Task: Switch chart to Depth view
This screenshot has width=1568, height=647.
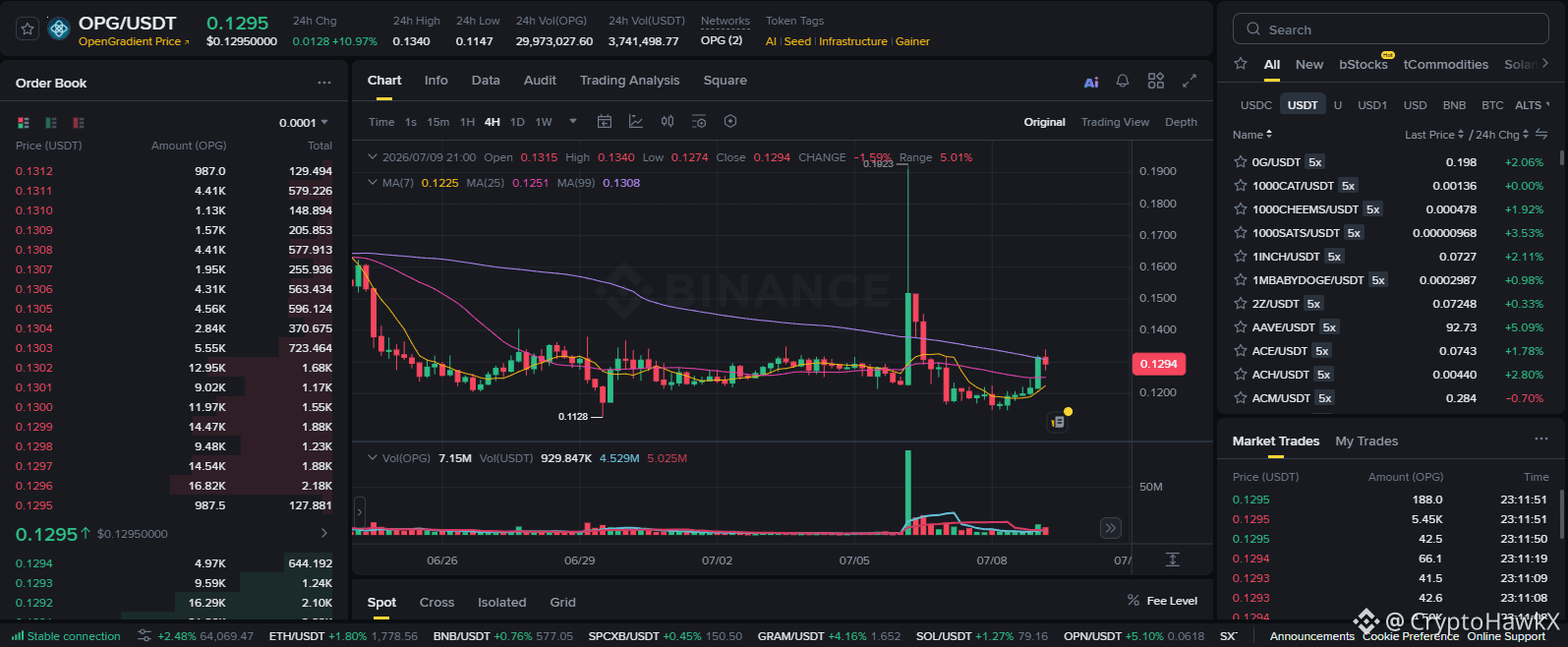Action: [x=1181, y=122]
